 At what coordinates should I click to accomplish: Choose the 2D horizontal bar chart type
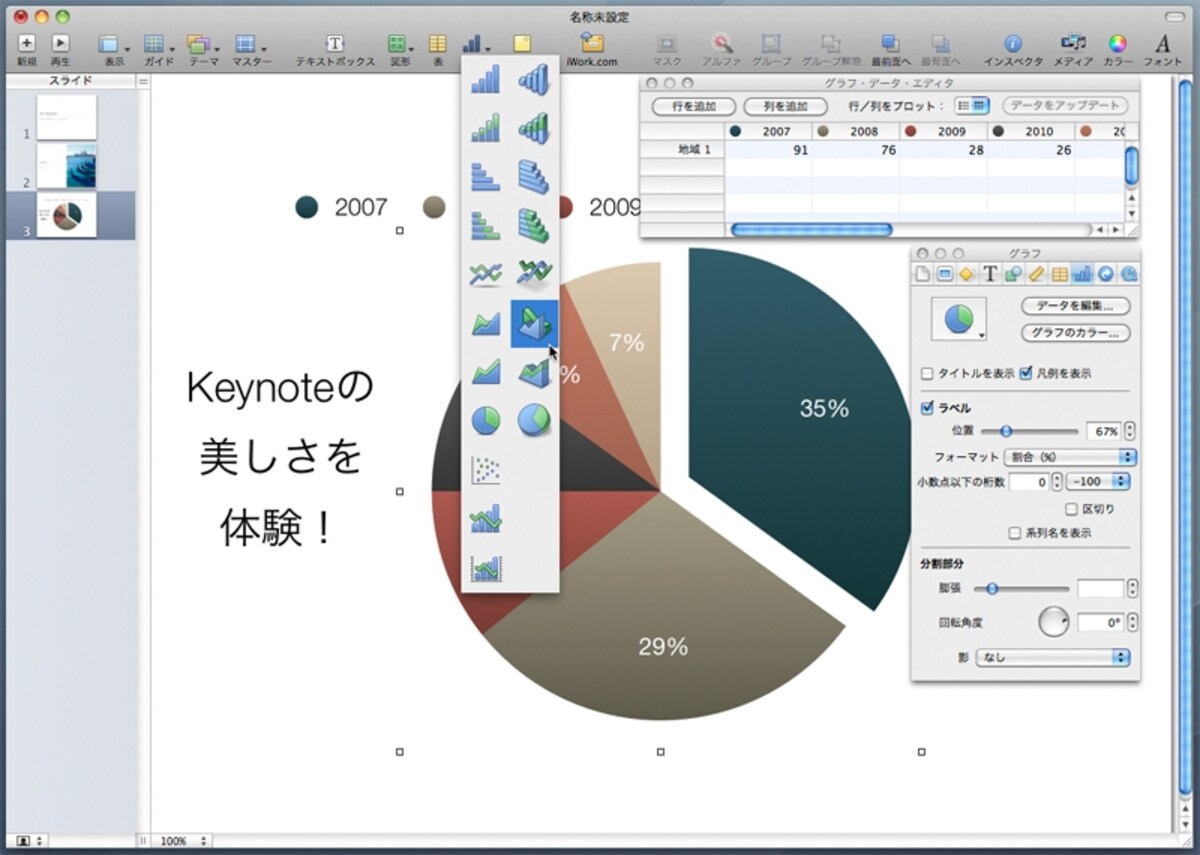486,176
